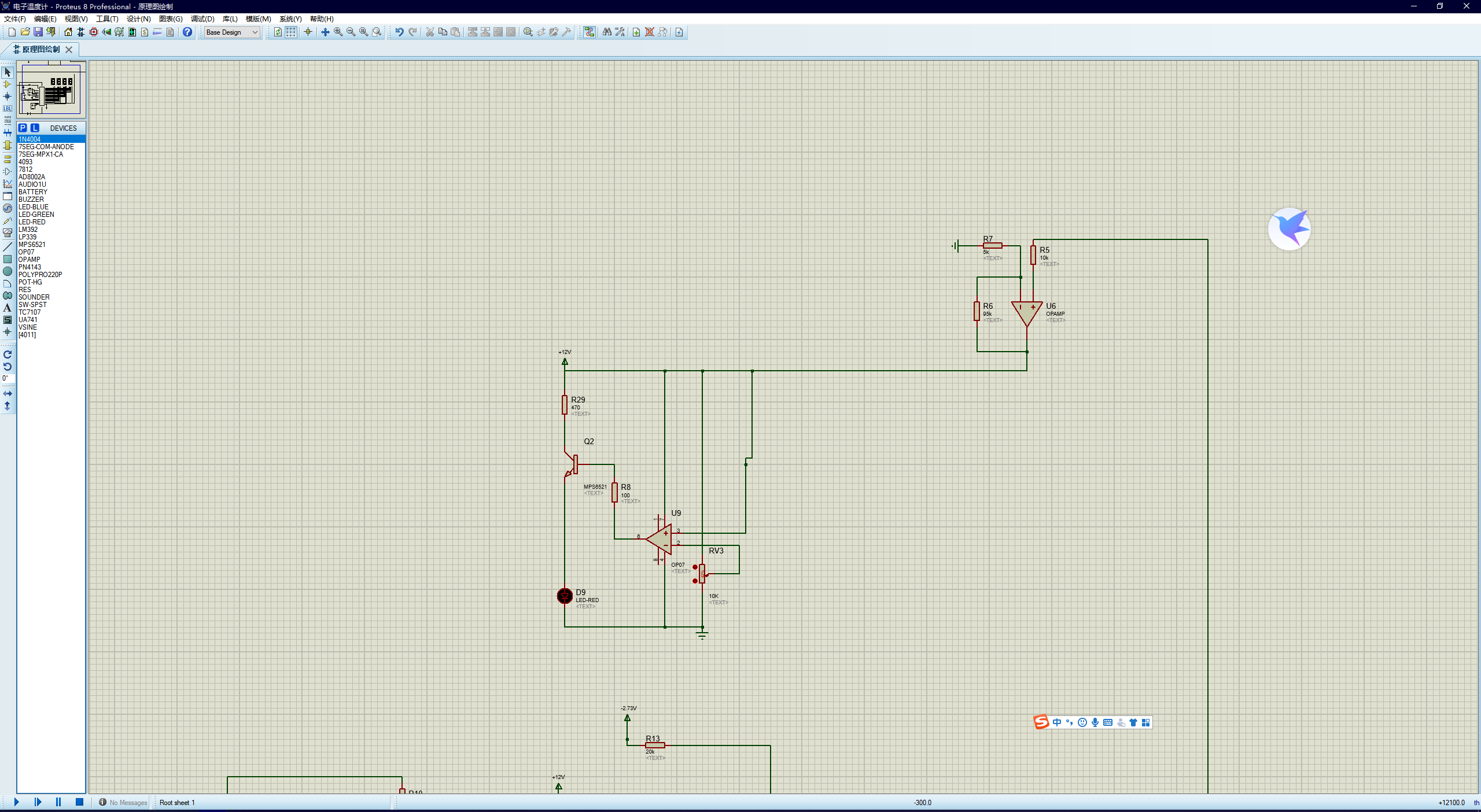Viewport: 1481px width, 812px height.
Task: Pick the 2D Graphics Text tool
Action: click(x=8, y=308)
